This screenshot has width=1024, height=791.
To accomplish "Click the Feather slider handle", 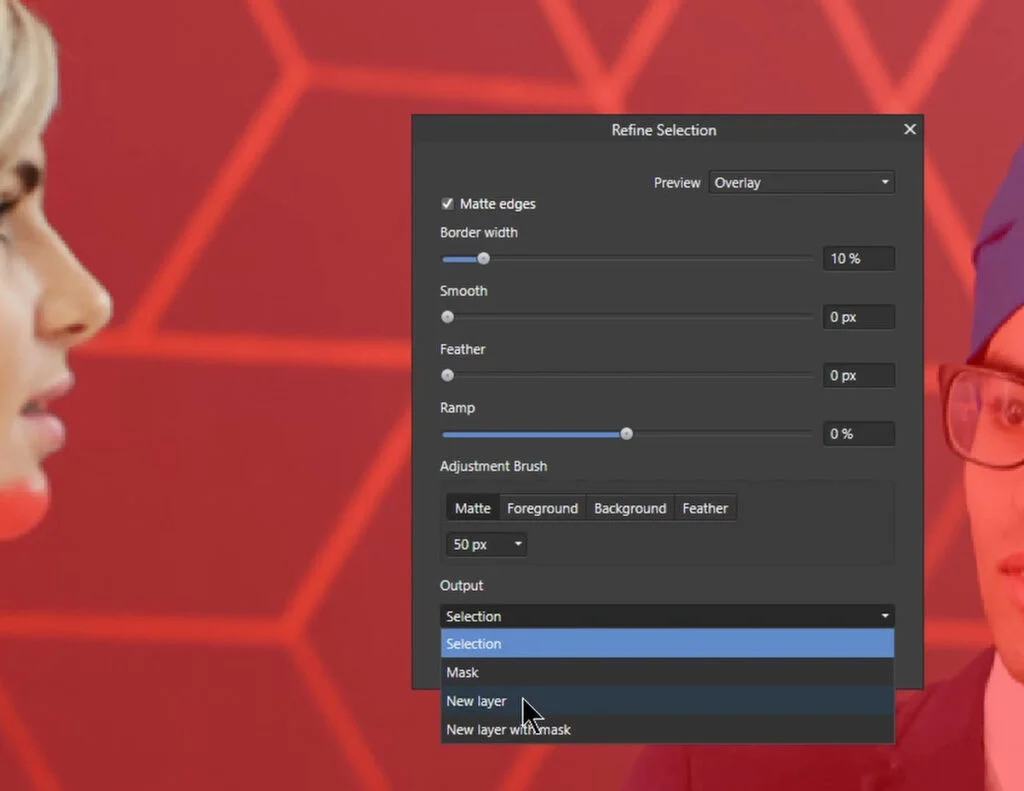I will click(x=447, y=376).
